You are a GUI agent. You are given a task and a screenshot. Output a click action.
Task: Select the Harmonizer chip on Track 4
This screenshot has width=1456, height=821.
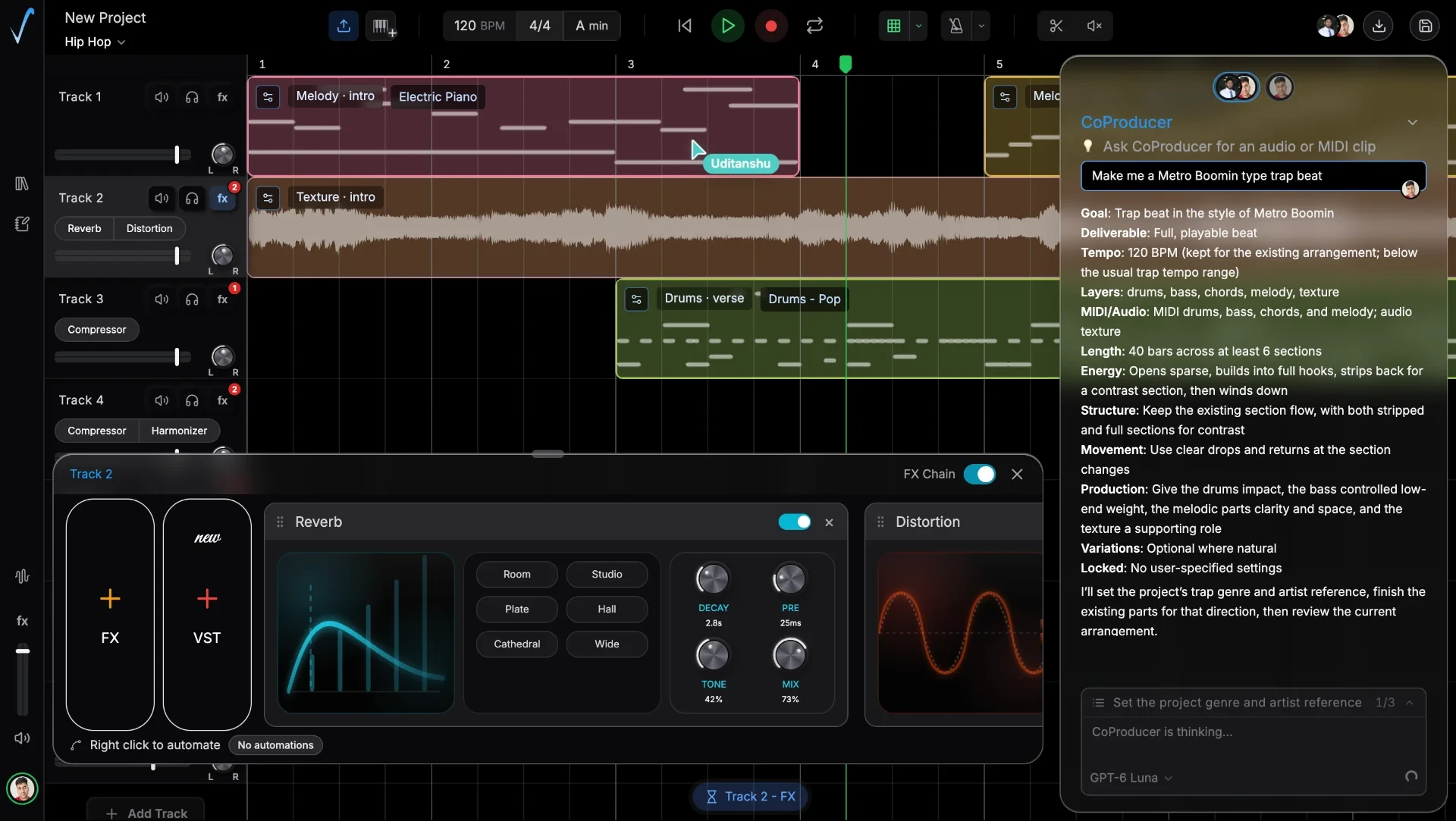tap(179, 431)
